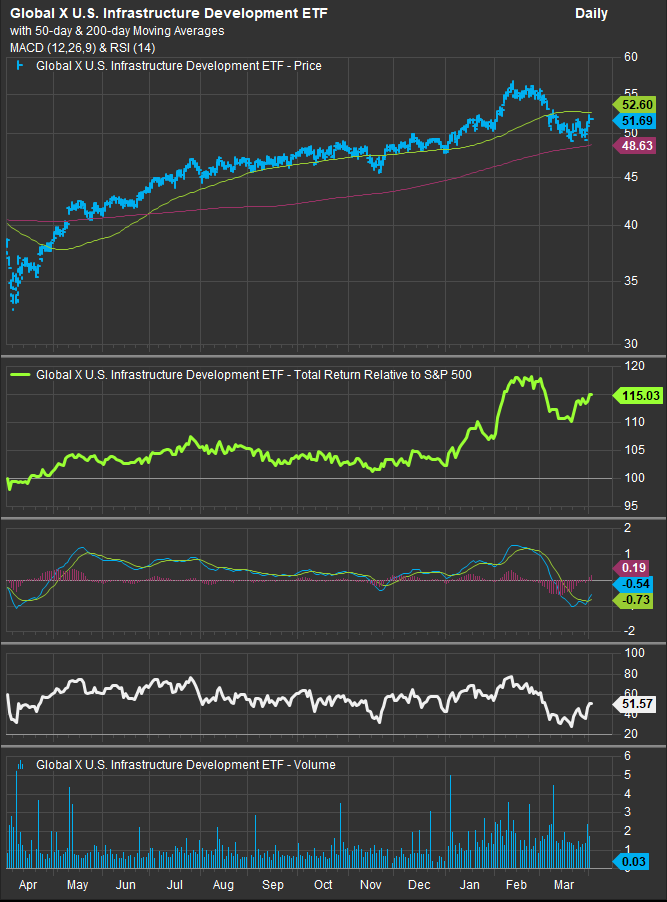Screen dimensions: 667x902
Task: Click the 52.60 green moving average tag
Action: (636, 104)
